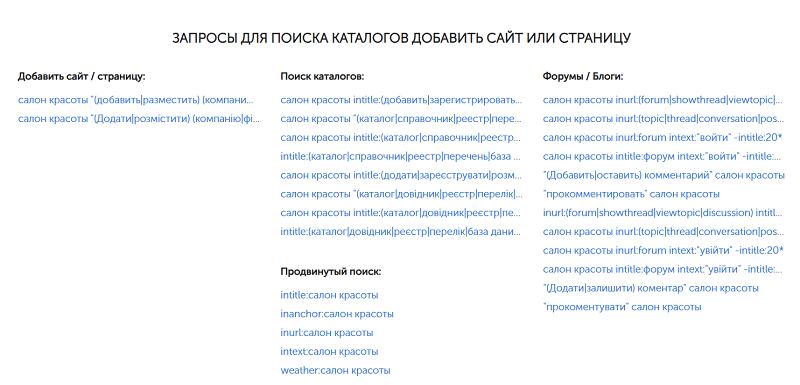Open '"(Додати|залишити) коментар" салон красоты' link
The width and height of the screenshot is (800, 385).
pyautogui.click(x=651, y=288)
